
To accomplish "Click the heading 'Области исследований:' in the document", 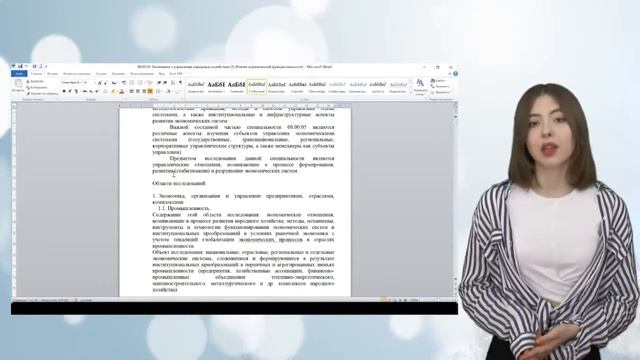I will (180, 184).
